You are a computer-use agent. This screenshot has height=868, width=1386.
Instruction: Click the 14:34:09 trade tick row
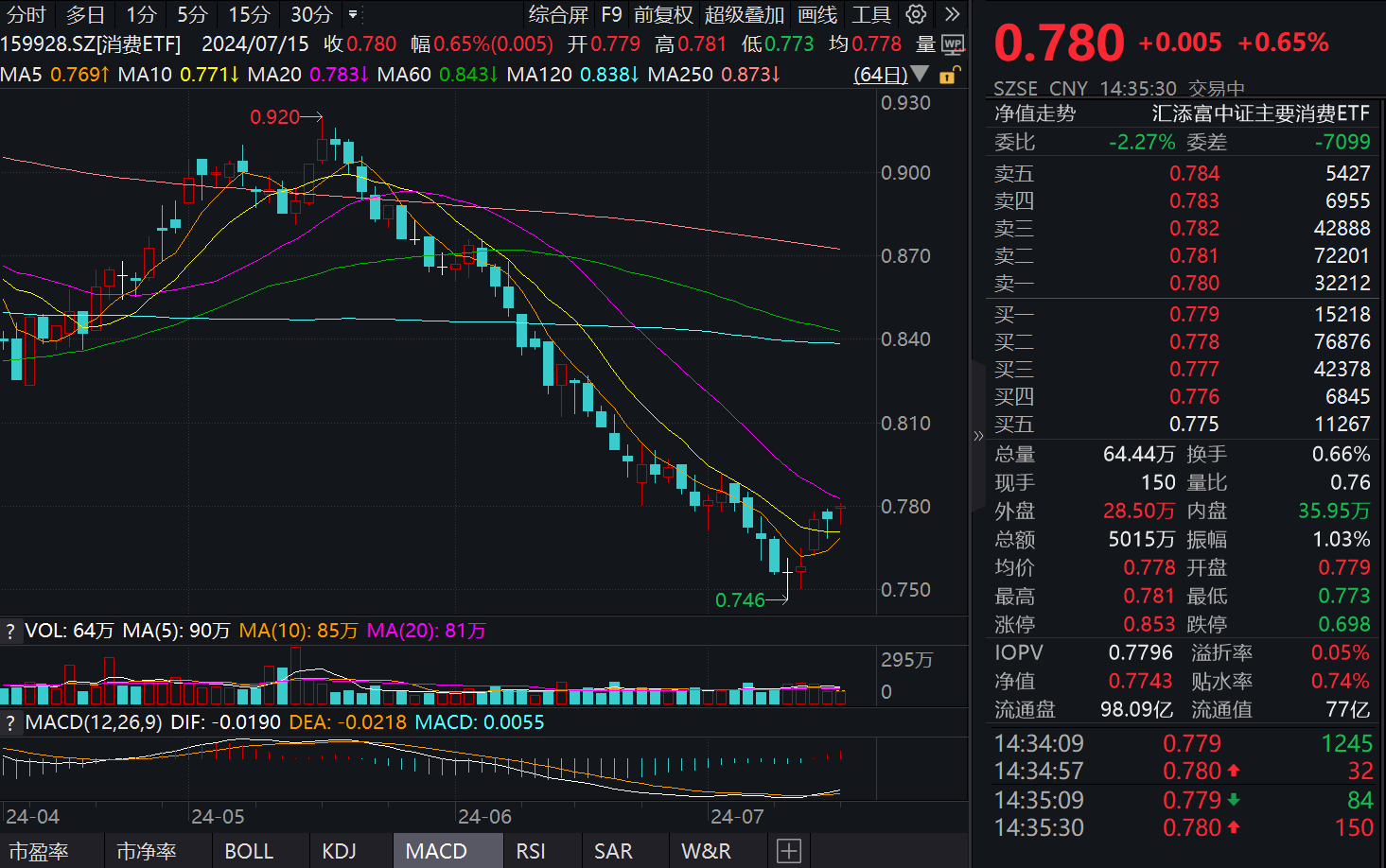1183,744
